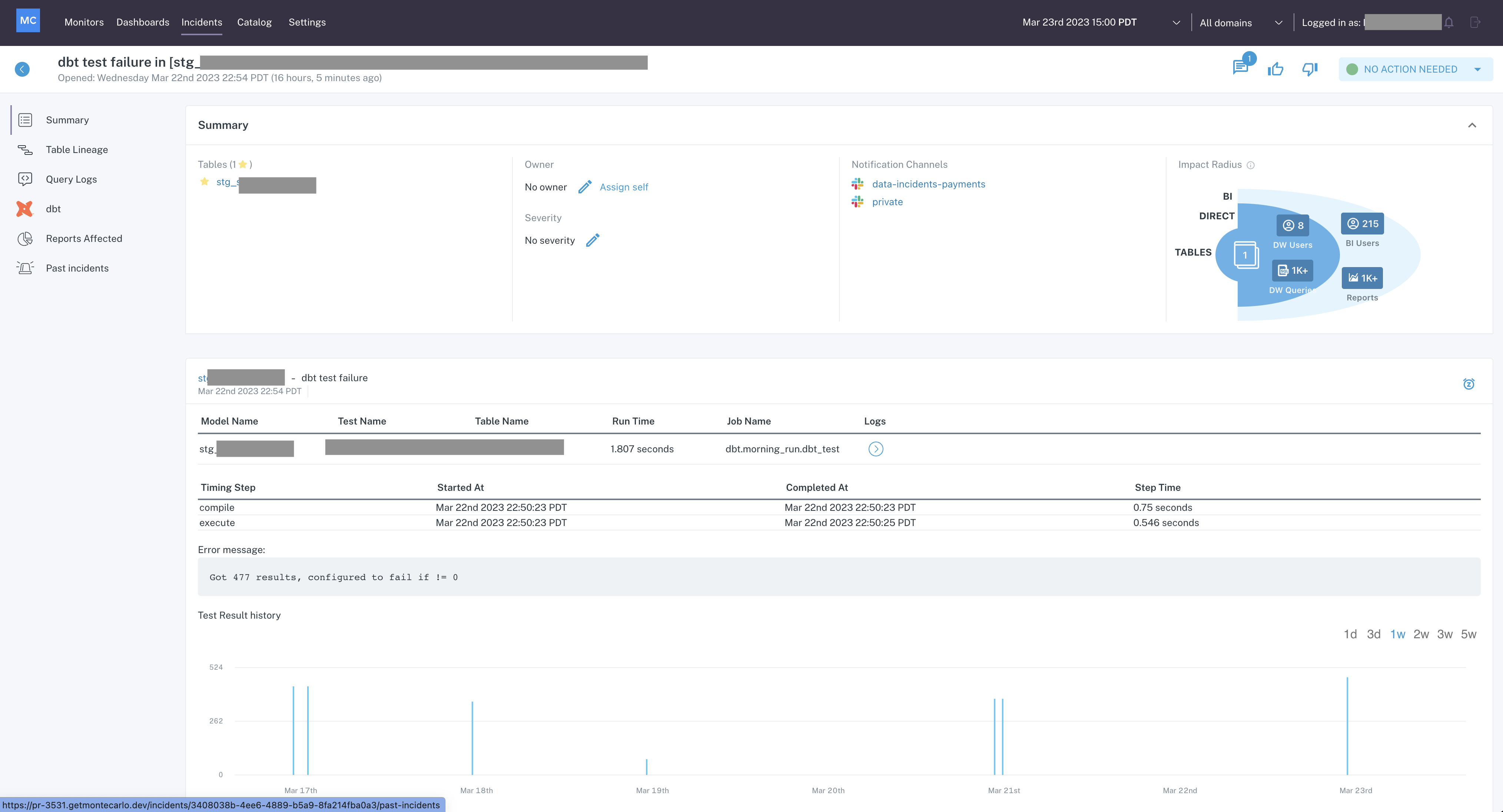The height and width of the screenshot is (812, 1503).
Task: Edit the severity with the pencil icon
Action: point(593,240)
